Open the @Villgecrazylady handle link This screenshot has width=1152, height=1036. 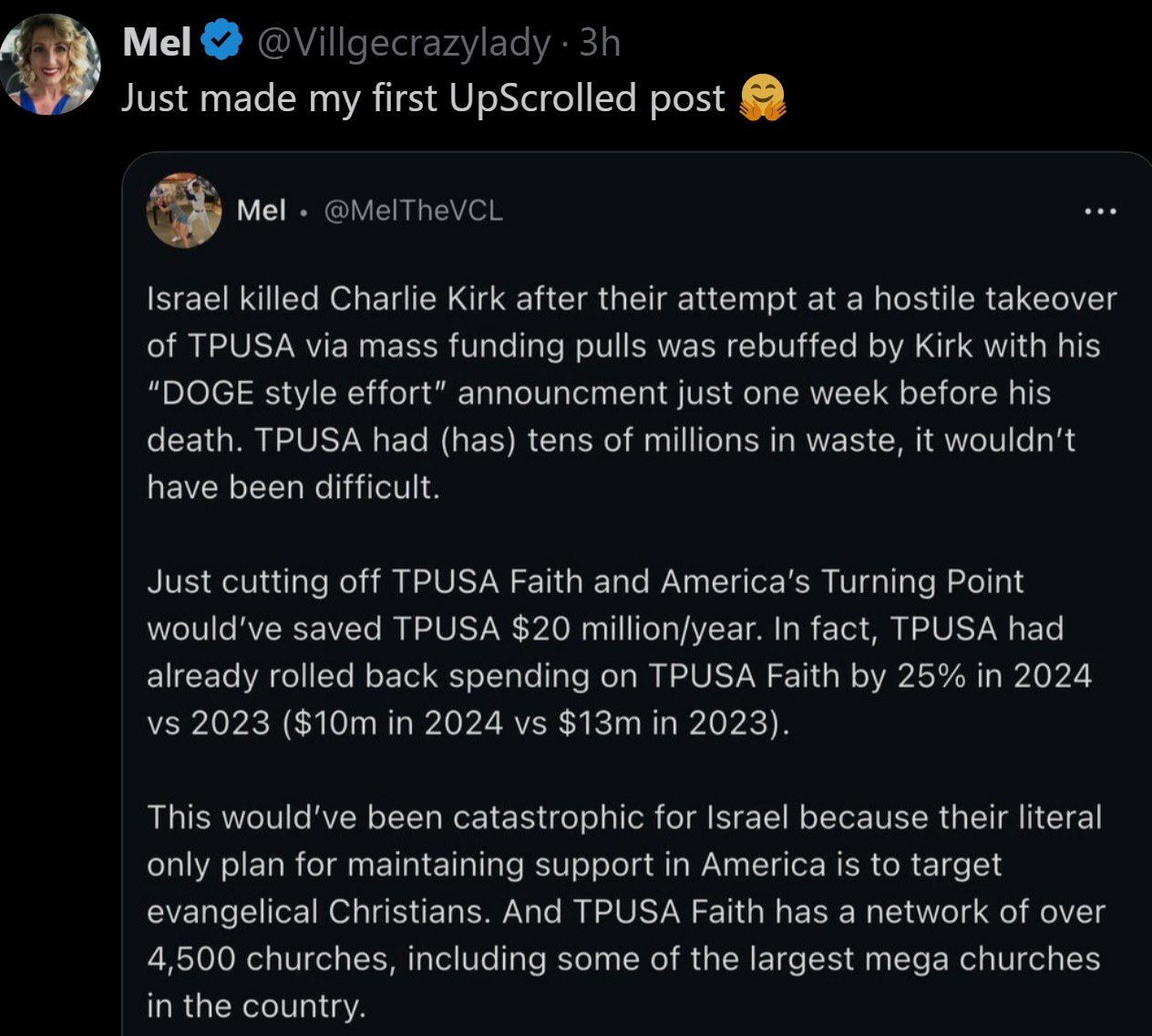pyautogui.click(x=404, y=42)
